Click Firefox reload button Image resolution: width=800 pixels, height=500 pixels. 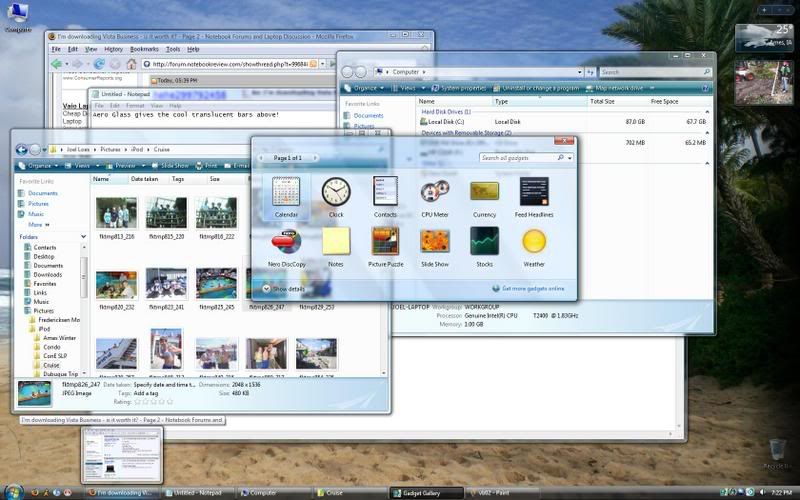(x=99, y=64)
